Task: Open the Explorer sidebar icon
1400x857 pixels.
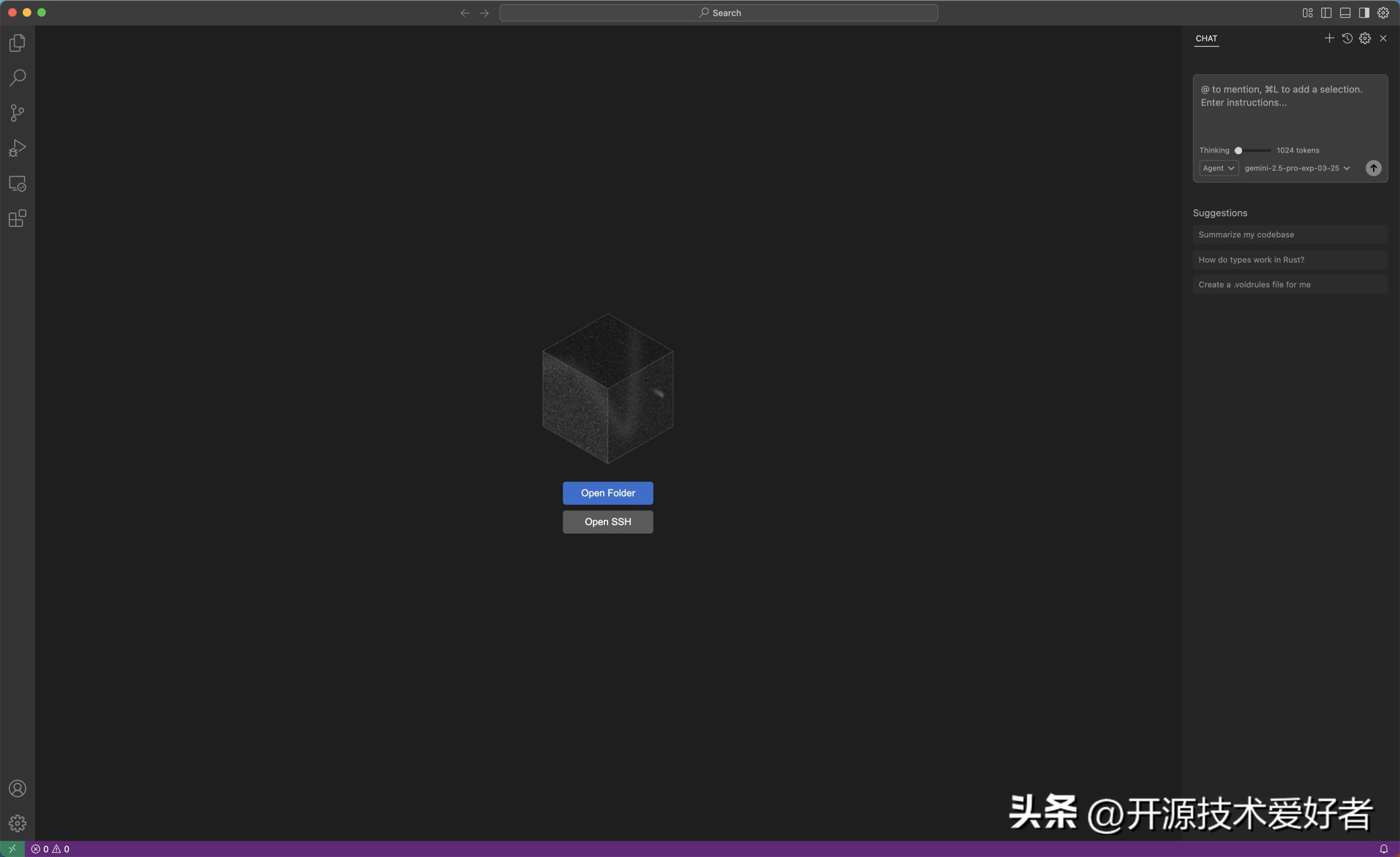Action: [17, 43]
